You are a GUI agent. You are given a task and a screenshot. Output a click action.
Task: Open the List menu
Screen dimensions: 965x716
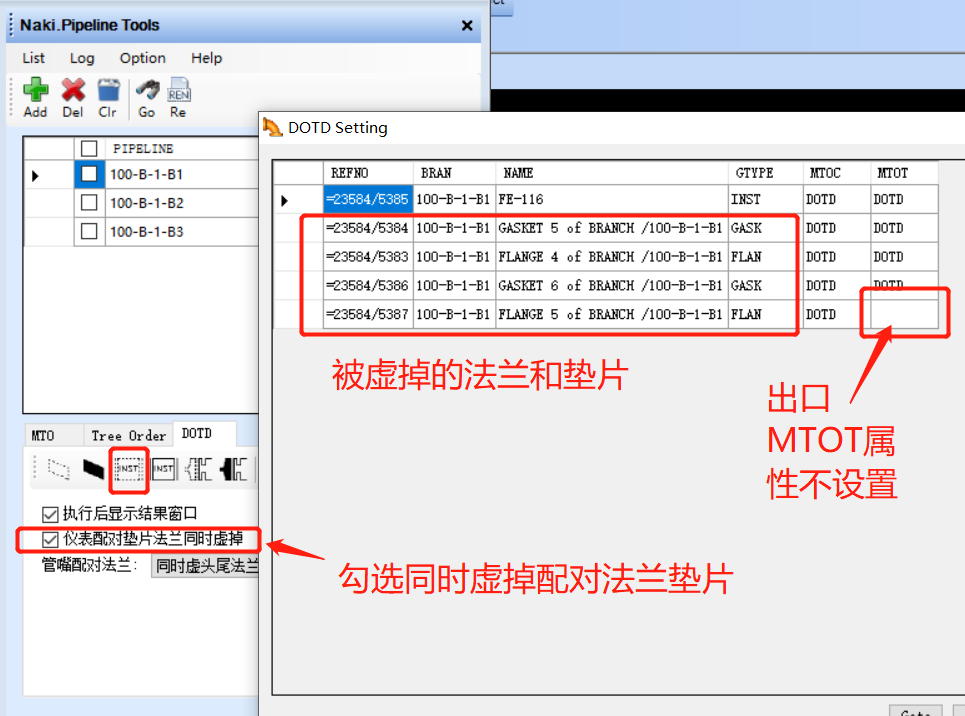point(33,58)
